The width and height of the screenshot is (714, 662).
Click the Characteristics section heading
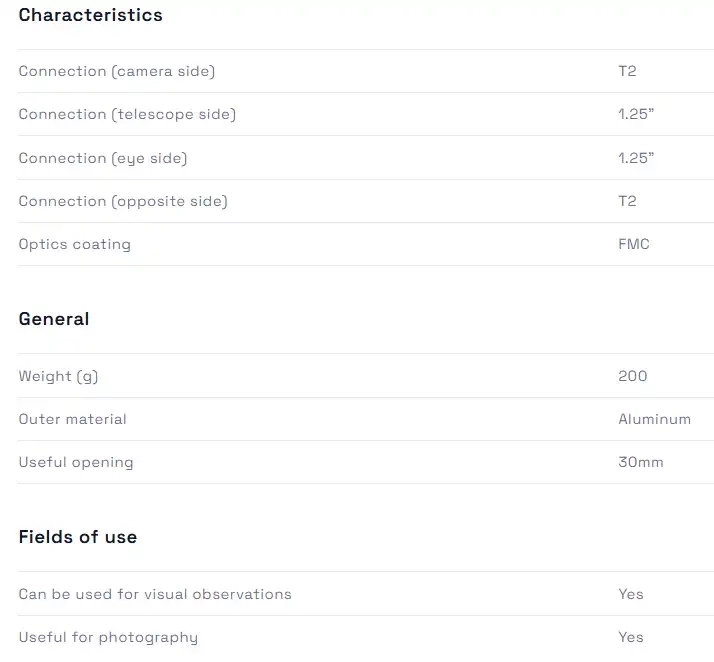pos(91,15)
